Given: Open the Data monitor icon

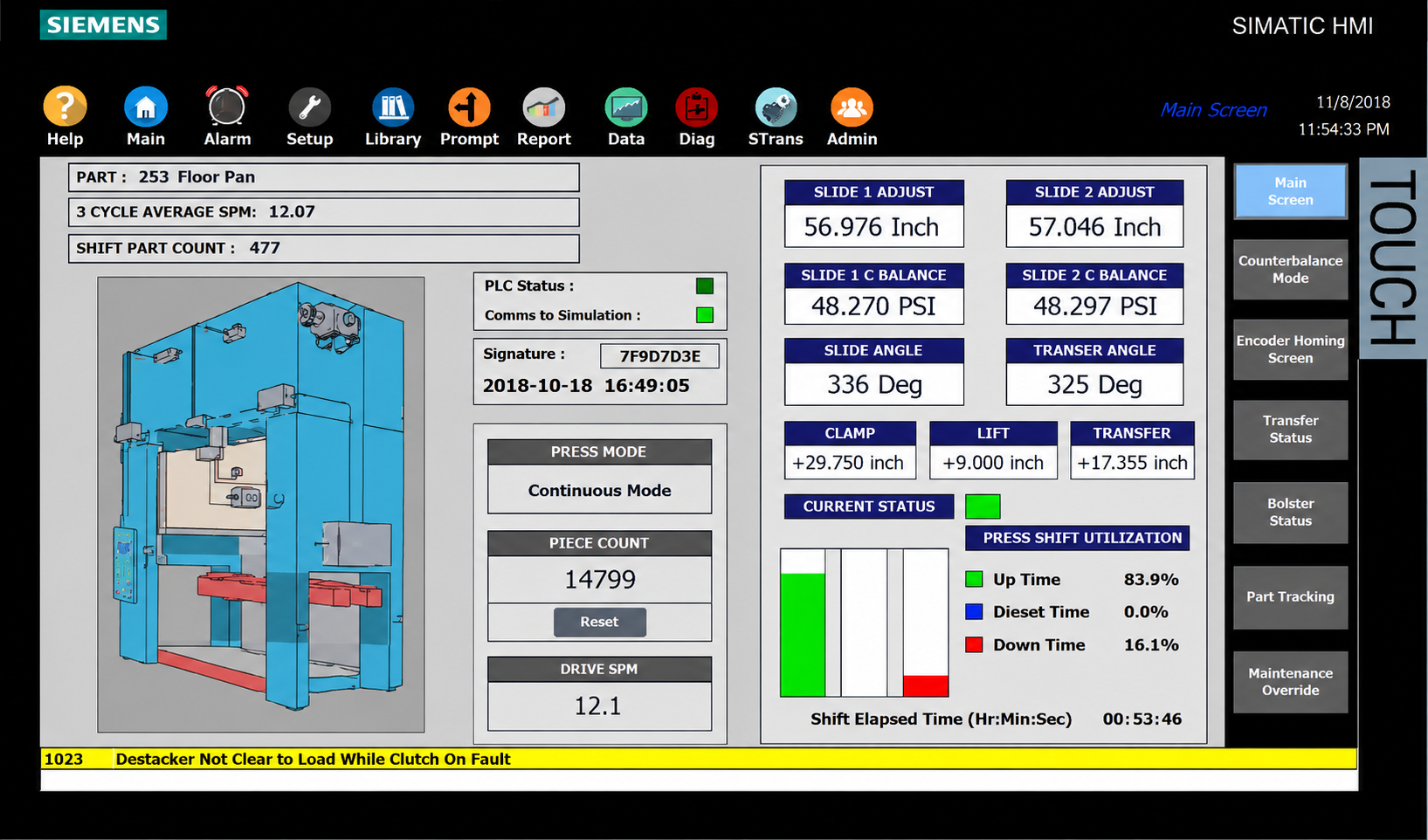Looking at the screenshot, I should pyautogui.click(x=626, y=107).
